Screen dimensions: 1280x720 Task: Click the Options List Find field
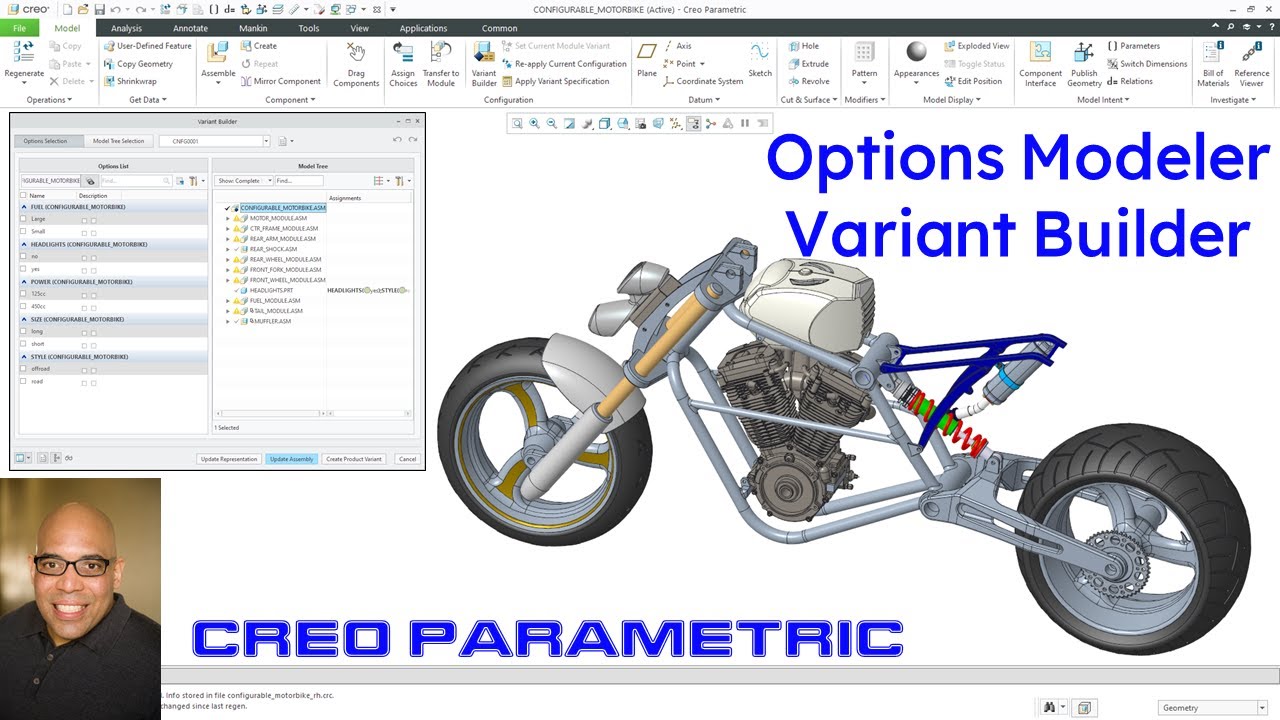[x=135, y=181]
